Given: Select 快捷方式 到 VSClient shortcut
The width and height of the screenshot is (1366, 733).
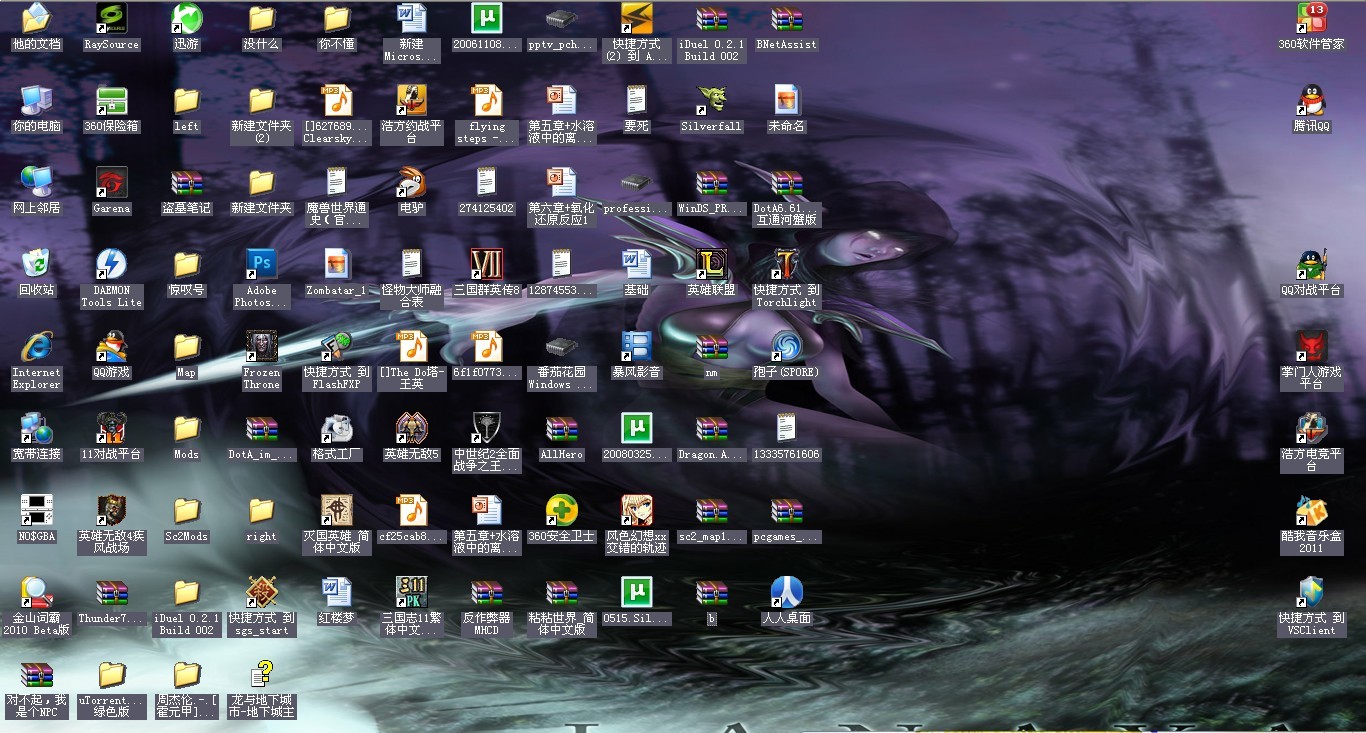Looking at the screenshot, I should 1311,592.
